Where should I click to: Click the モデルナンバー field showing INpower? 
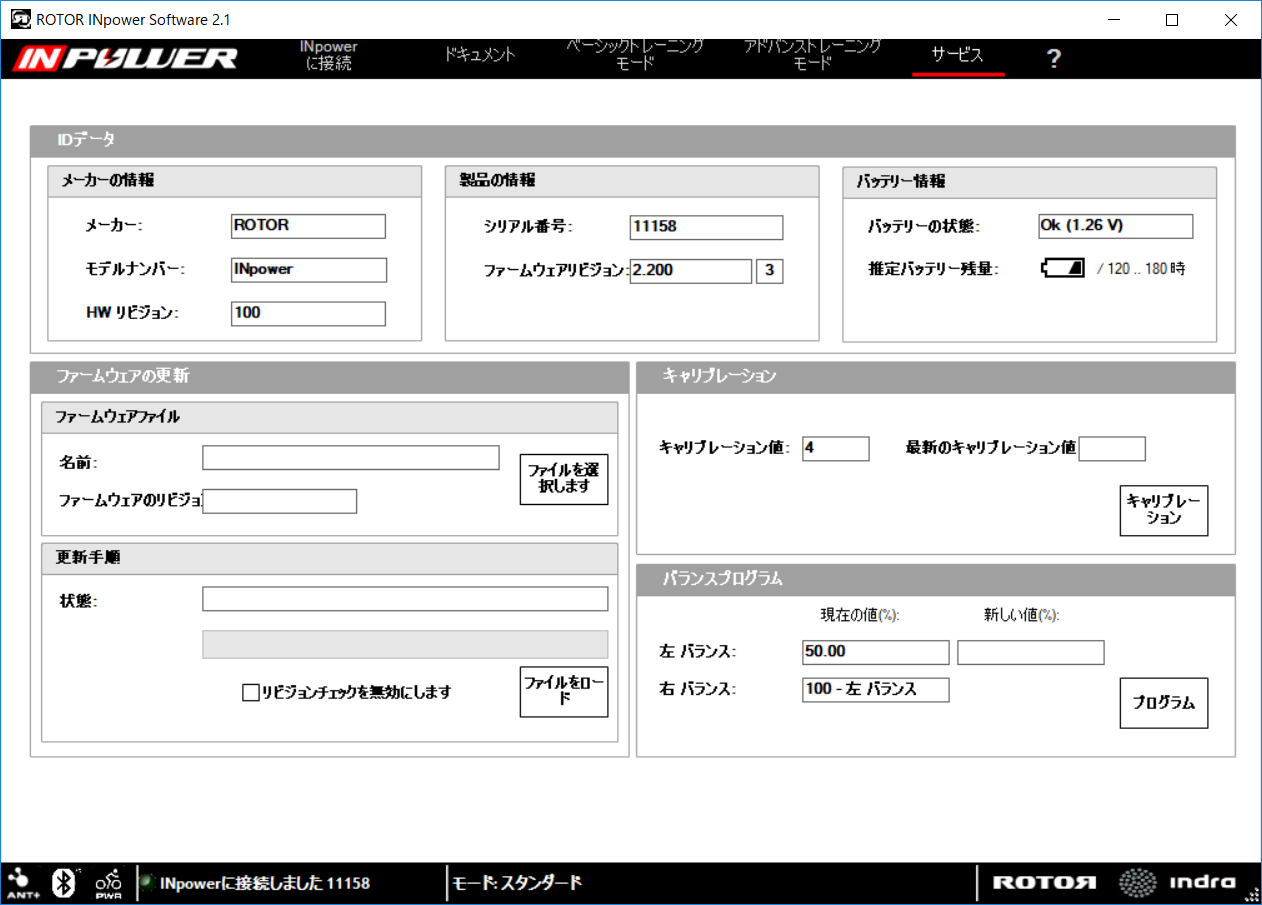(x=308, y=270)
